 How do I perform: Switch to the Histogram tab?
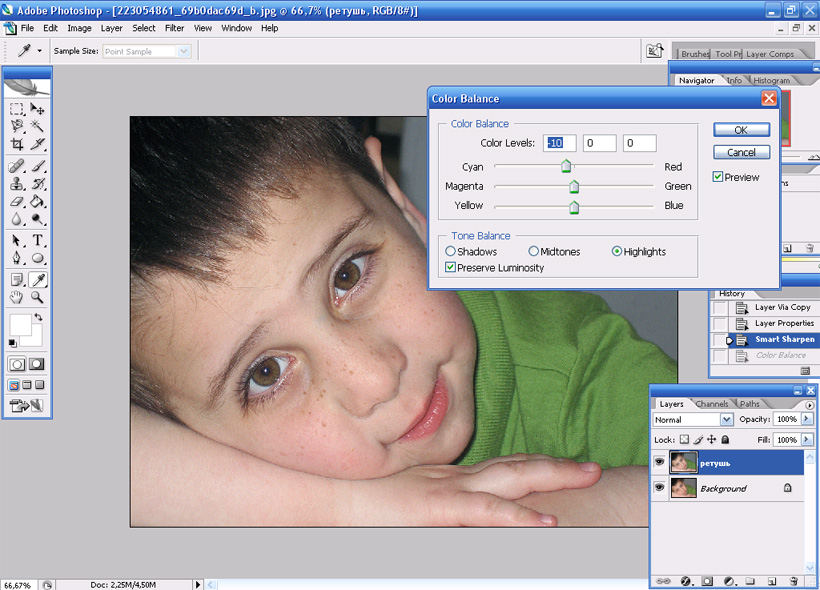tap(771, 80)
